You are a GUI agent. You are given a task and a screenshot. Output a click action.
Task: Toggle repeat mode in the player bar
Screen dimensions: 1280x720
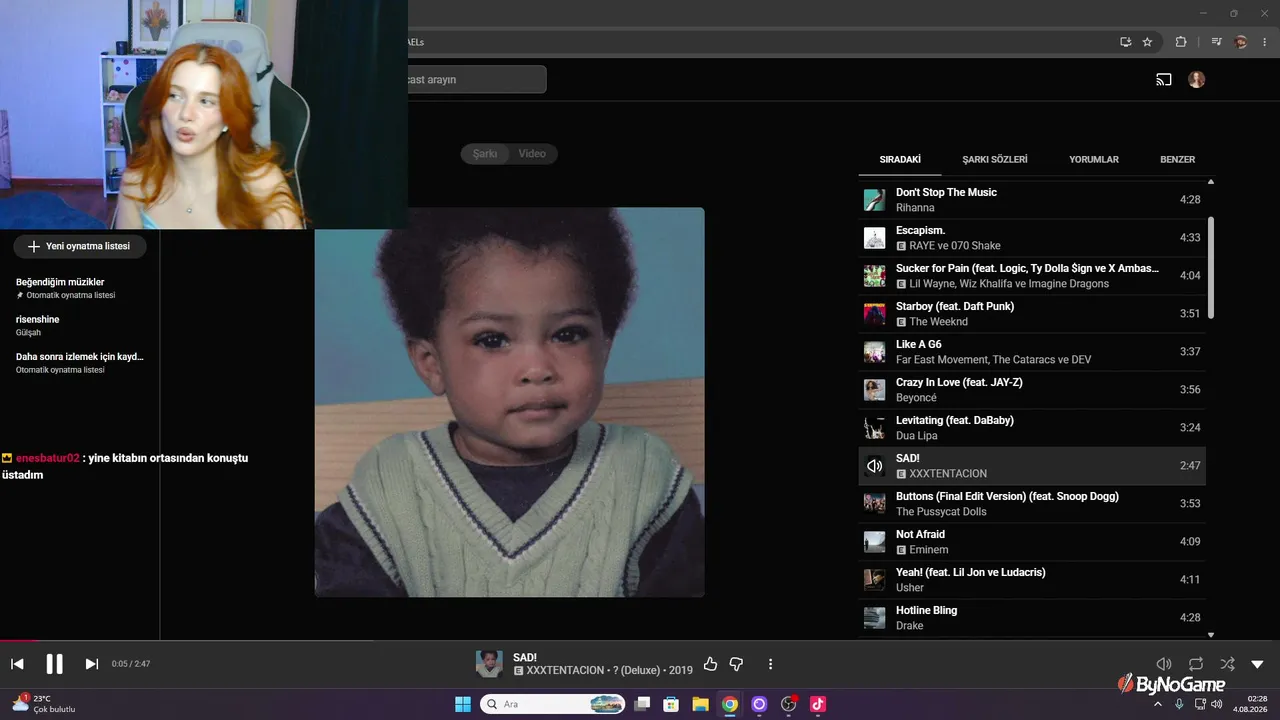(x=1196, y=664)
